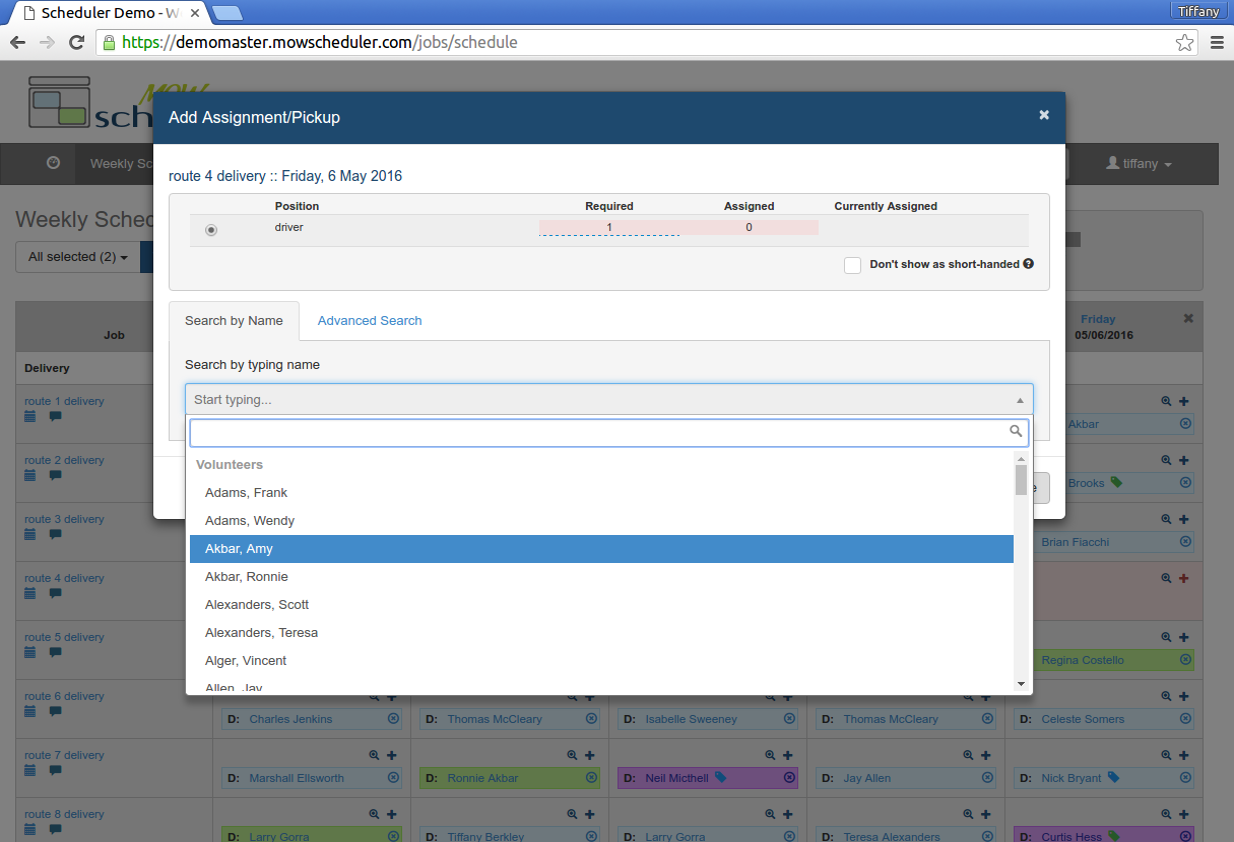Click the magnifier icon in search box
Screen dimensions: 1234x842
pyautogui.click(x=1016, y=432)
